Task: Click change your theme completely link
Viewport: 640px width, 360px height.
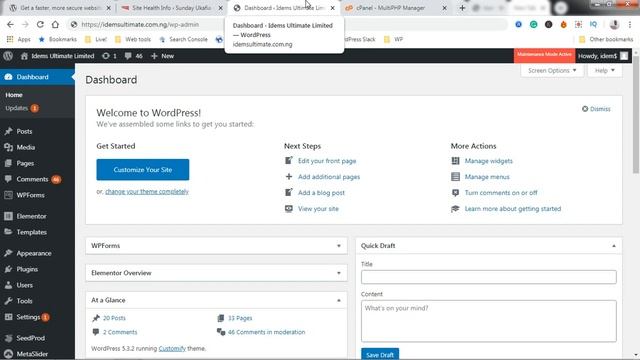Action: pos(147,191)
